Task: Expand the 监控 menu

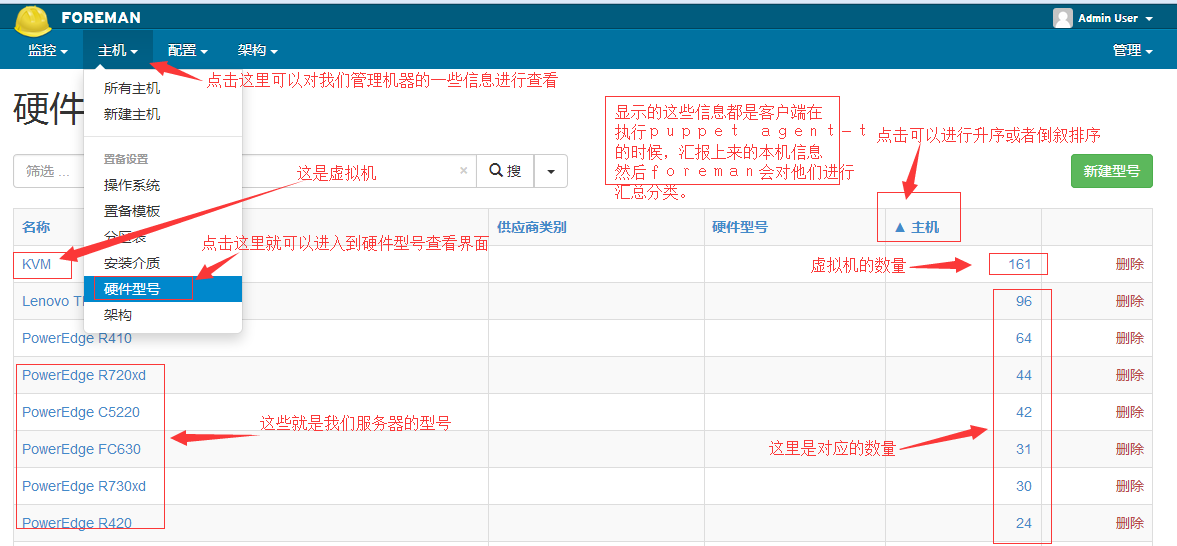Action: 48,50
